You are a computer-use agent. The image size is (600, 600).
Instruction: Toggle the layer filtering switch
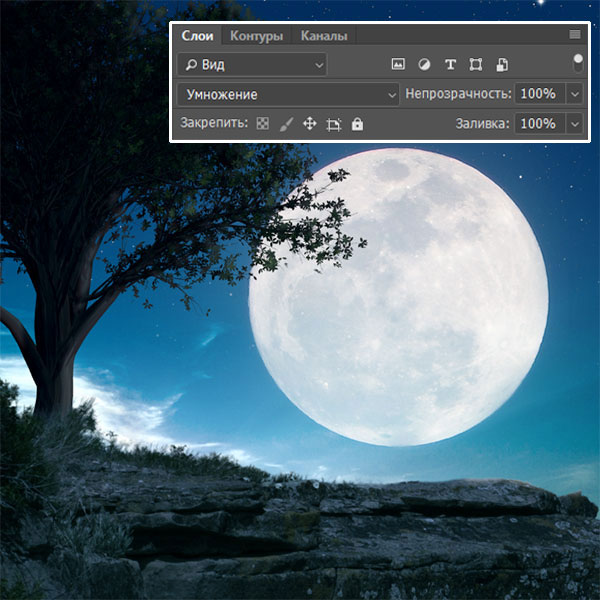[578, 63]
